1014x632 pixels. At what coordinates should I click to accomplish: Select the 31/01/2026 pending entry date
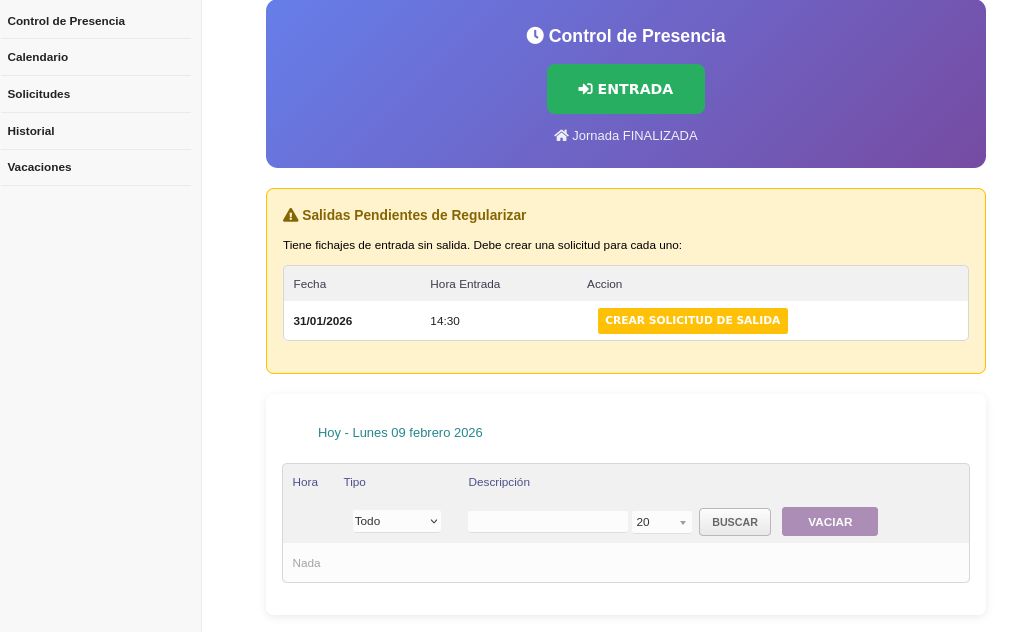coord(323,321)
